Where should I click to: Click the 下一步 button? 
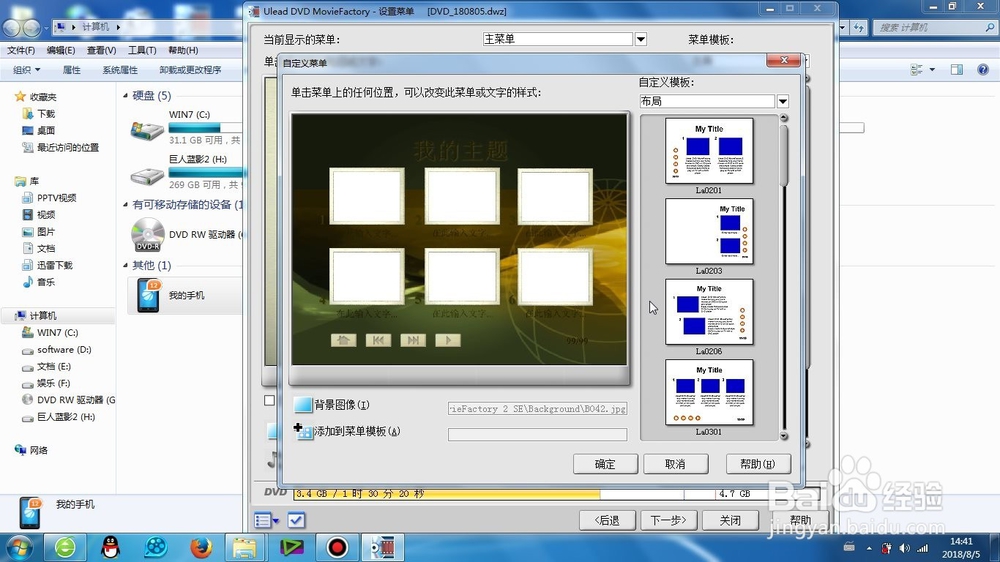668,521
